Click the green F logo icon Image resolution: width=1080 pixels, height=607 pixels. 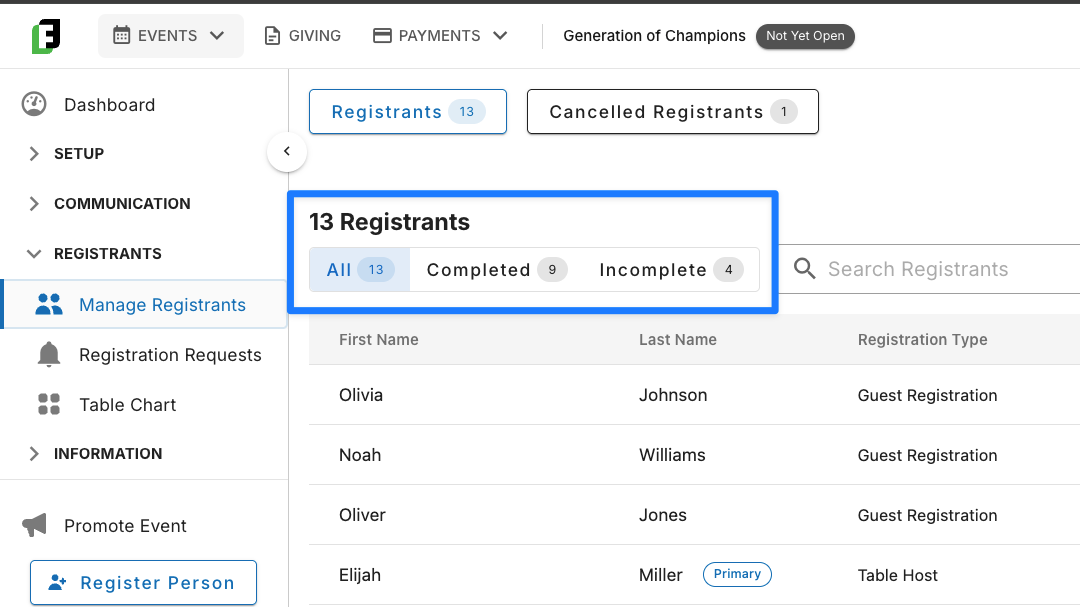(46, 36)
